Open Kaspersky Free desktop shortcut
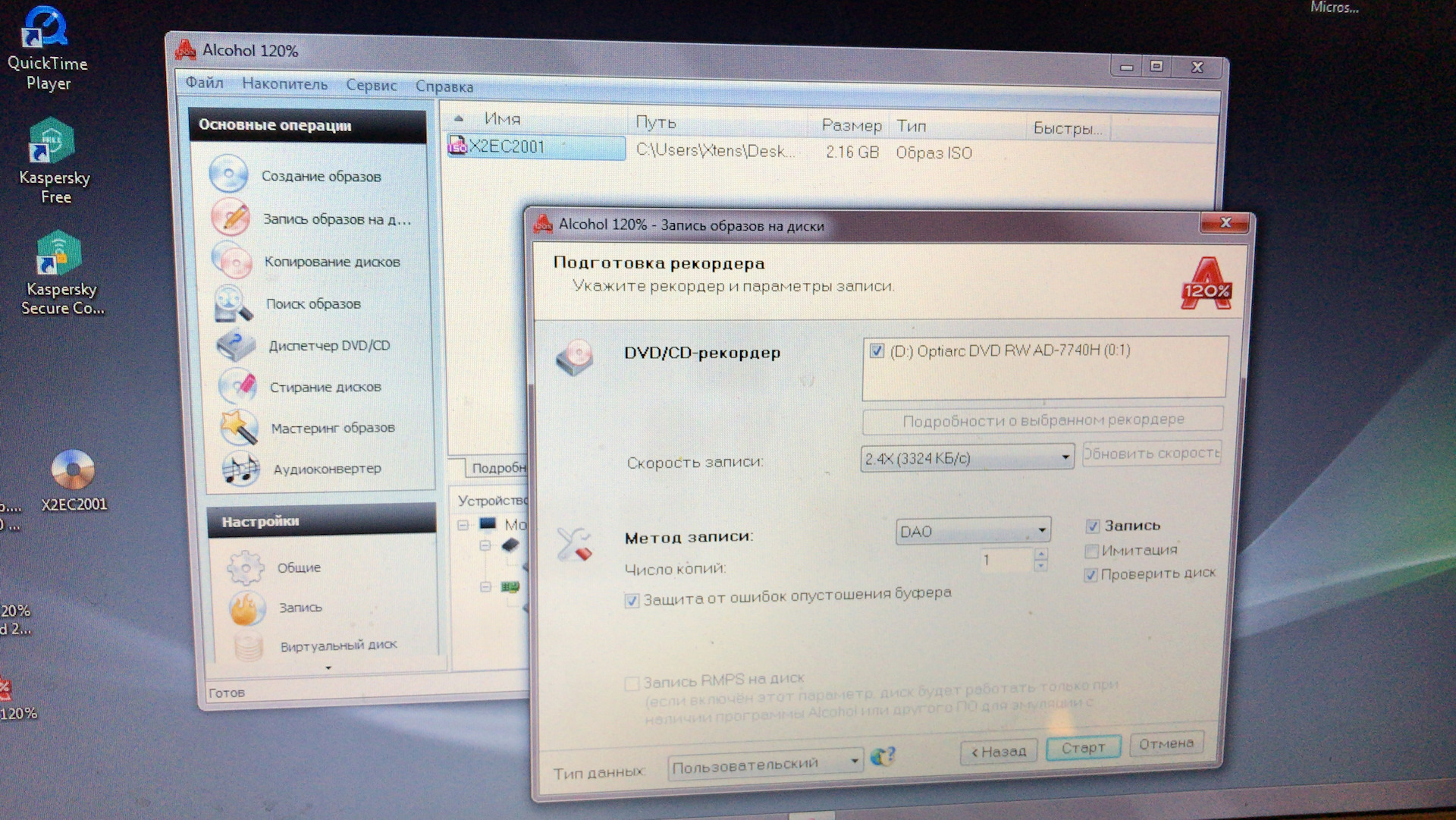 [x=53, y=161]
